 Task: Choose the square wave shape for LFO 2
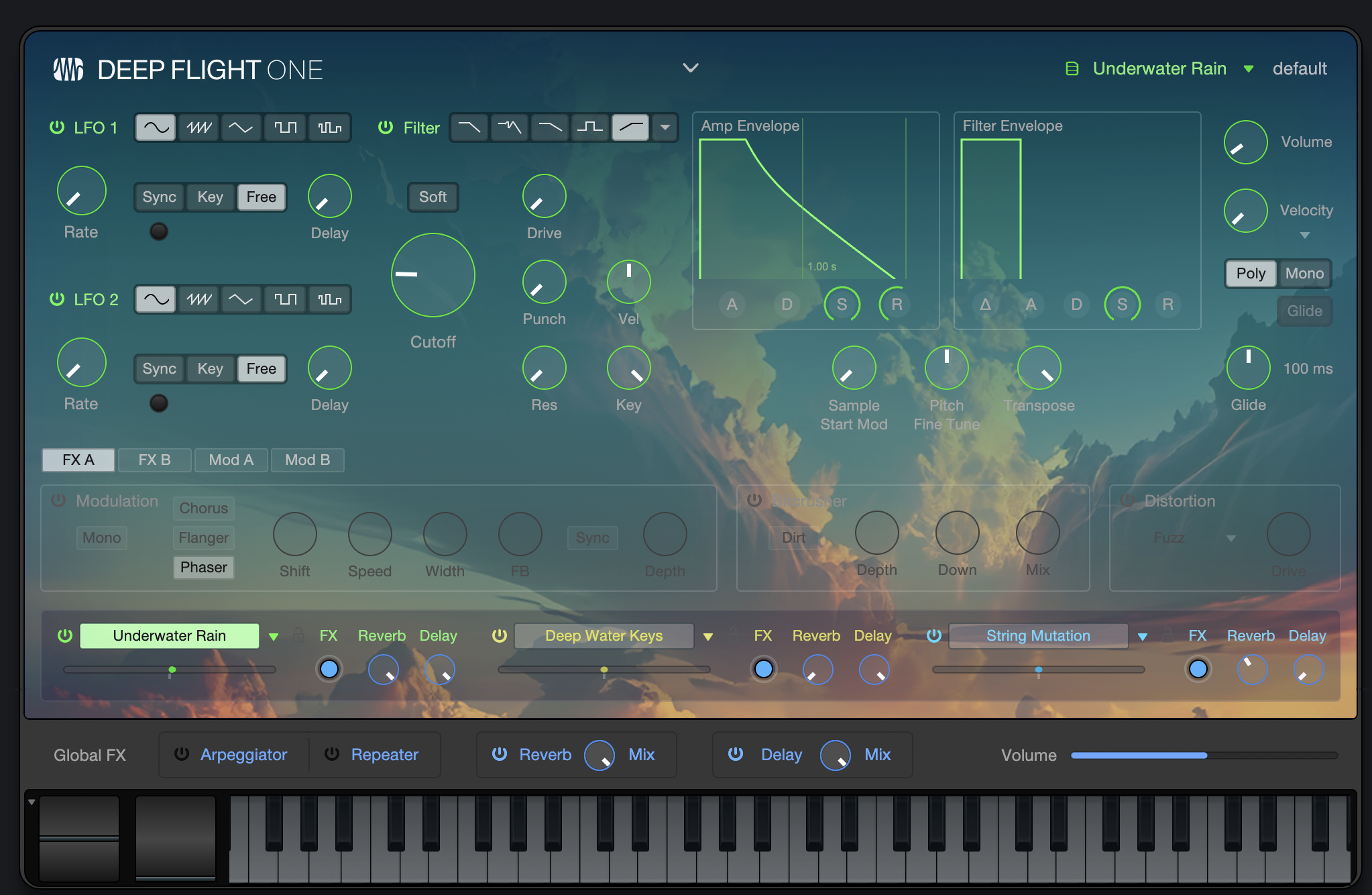(286, 299)
